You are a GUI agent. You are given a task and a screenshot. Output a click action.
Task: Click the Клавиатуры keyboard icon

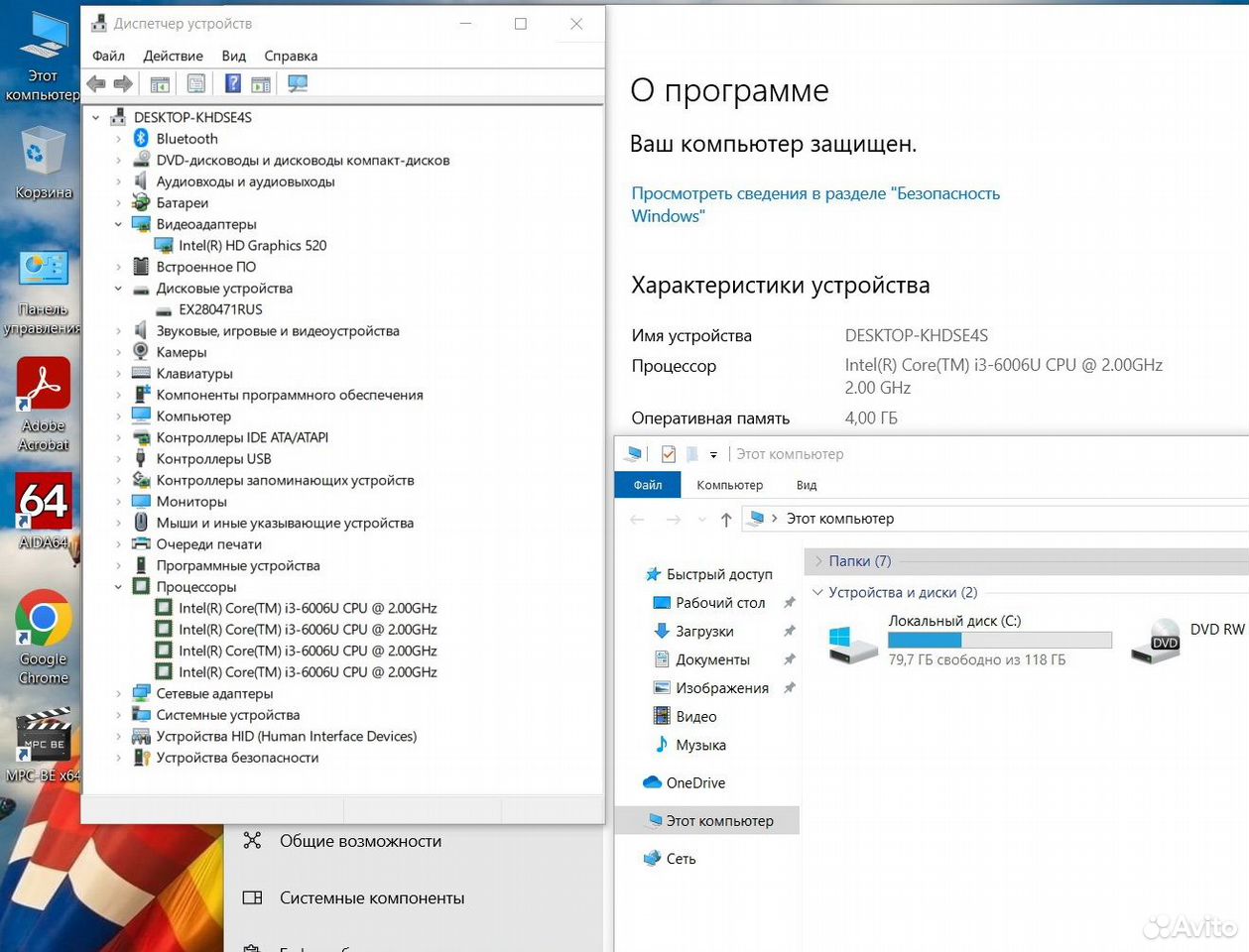(x=141, y=374)
